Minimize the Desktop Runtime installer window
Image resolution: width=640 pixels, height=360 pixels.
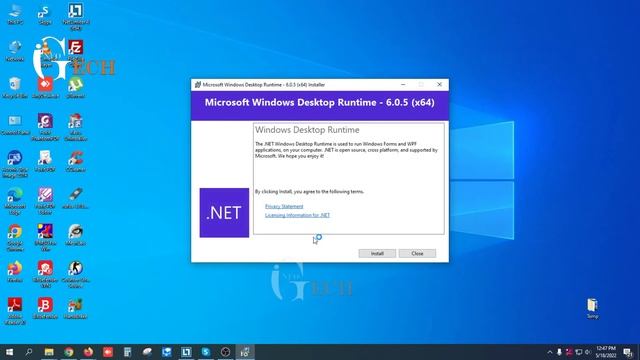tap(403, 84)
